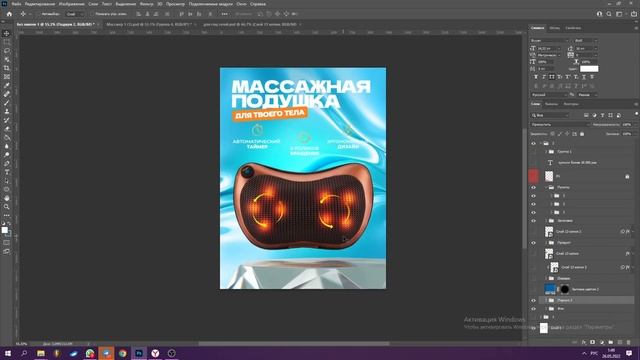The height and width of the screenshot is (360, 640).
Task: Open the search icon at top right
Action: click(x=609, y=14)
